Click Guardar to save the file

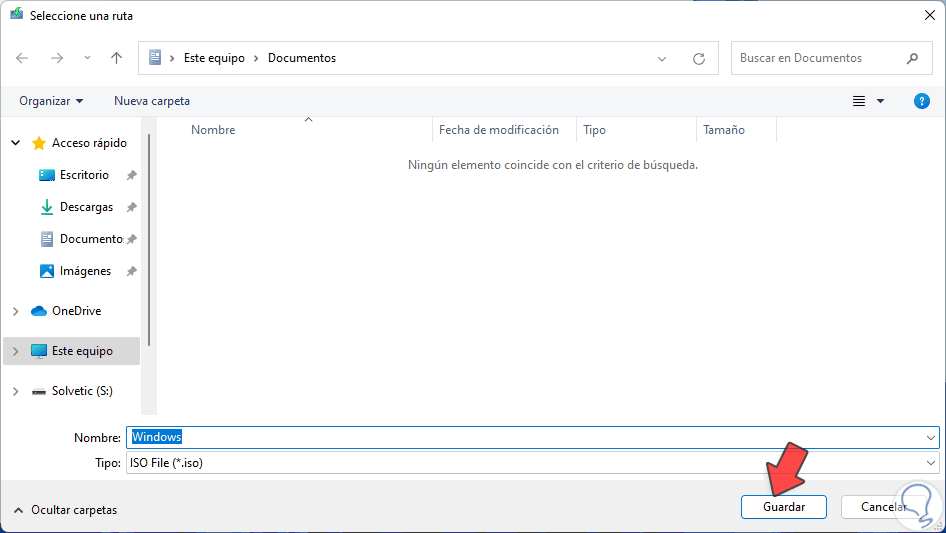tap(784, 507)
